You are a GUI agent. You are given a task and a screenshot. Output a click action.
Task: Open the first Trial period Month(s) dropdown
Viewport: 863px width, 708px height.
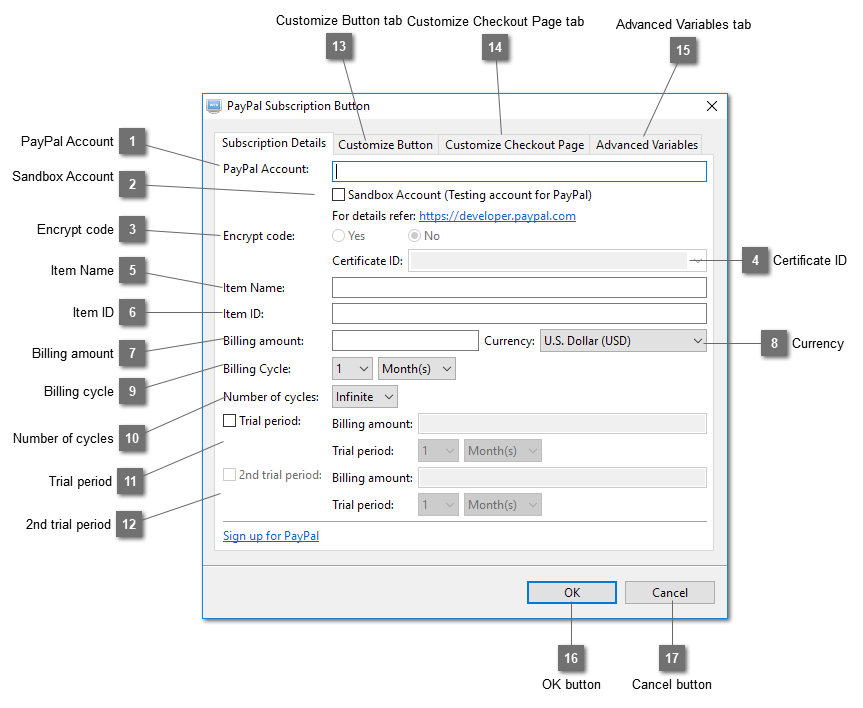502,451
